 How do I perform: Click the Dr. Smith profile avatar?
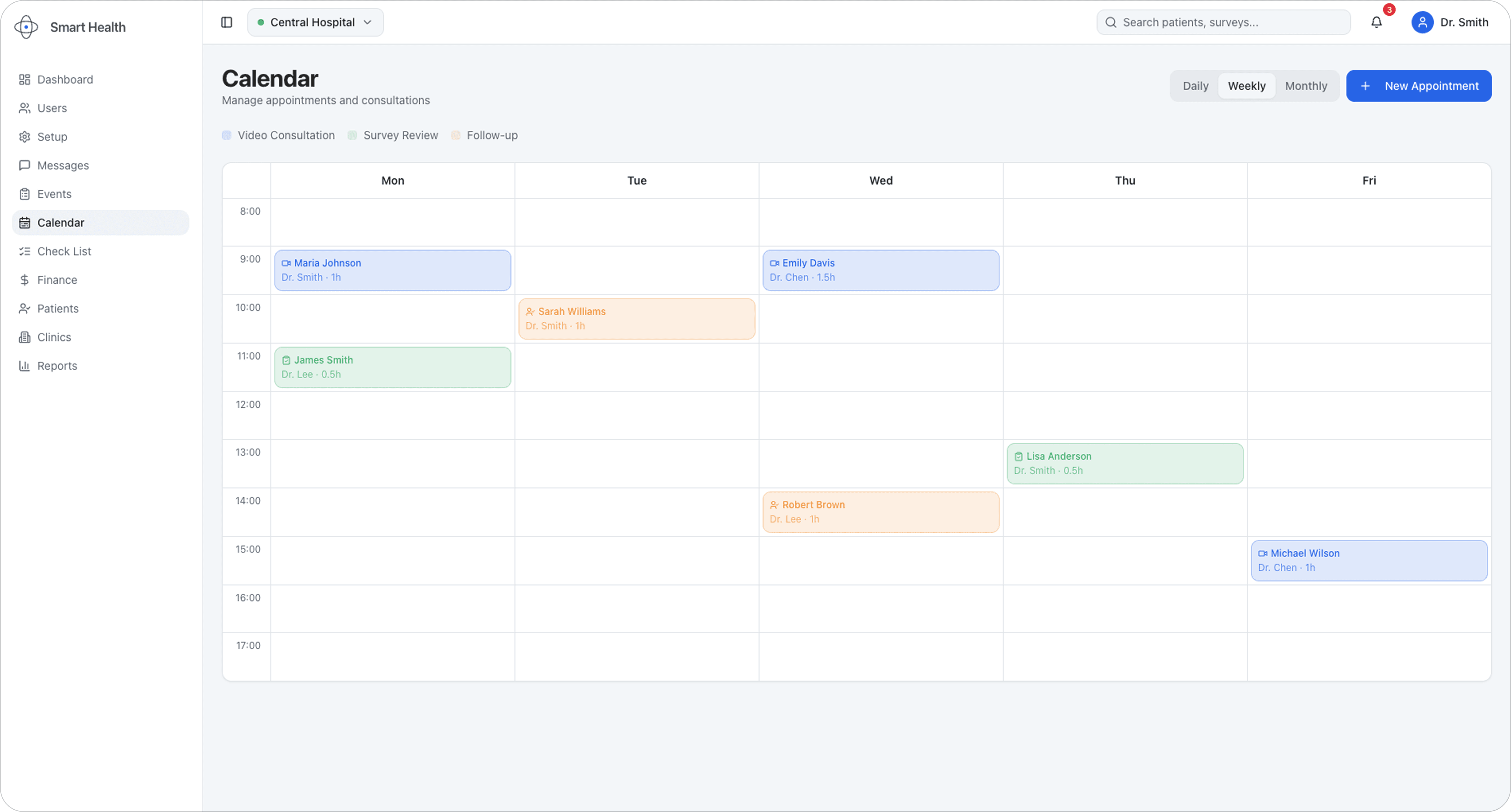[1422, 22]
